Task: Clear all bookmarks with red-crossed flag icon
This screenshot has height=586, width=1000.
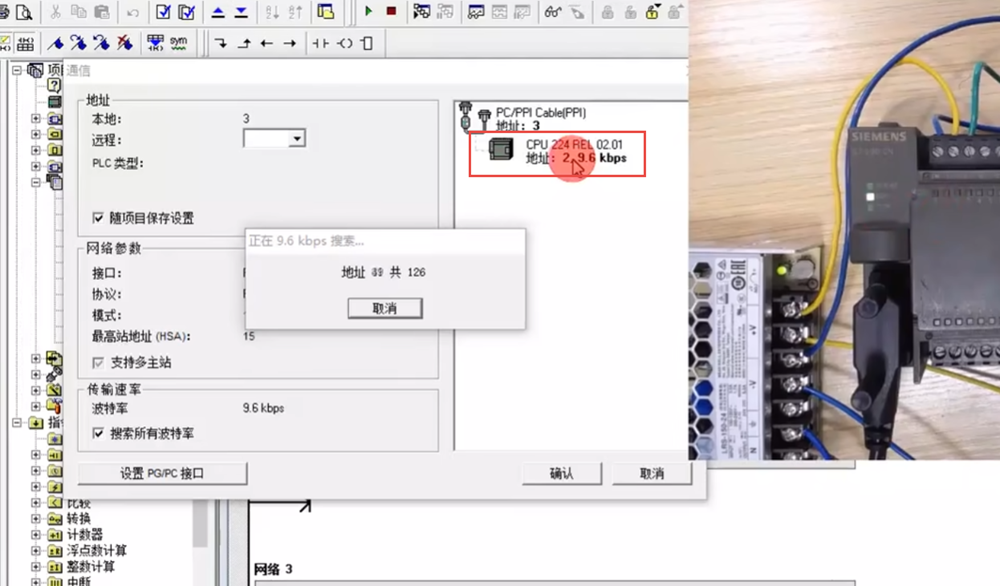Action: pyautogui.click(x=124, y=43)
